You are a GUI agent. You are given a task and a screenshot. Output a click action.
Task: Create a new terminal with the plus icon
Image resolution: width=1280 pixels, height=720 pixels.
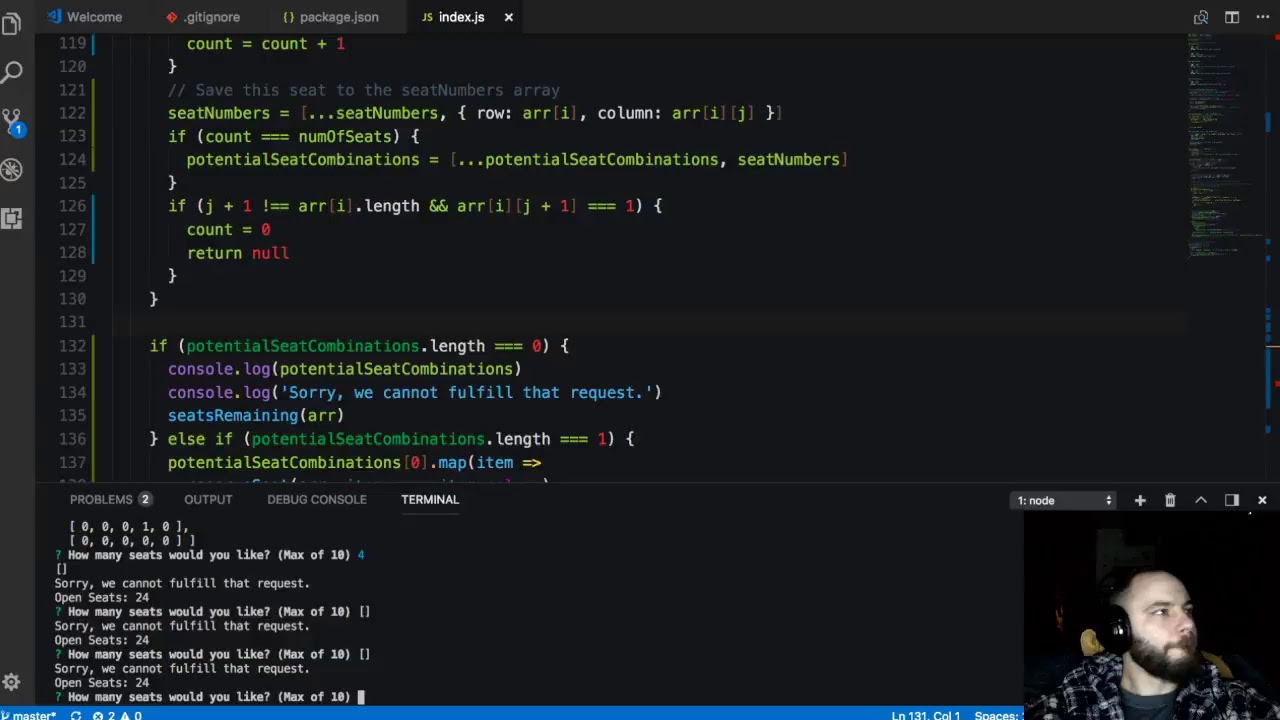click(x=1140, y=500)
